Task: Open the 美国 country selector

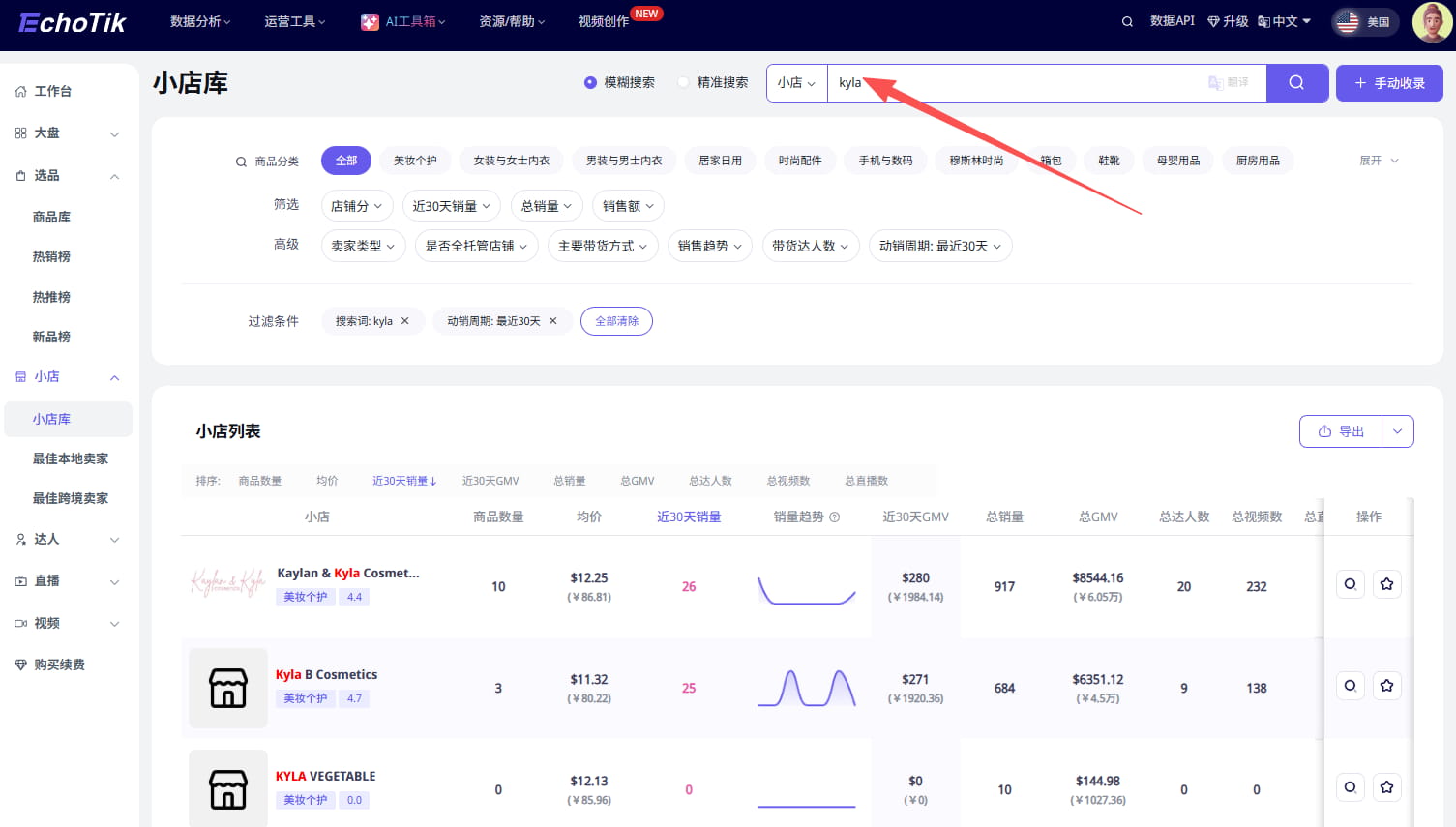Action: pyautogui.click(x=1365, y=21)
